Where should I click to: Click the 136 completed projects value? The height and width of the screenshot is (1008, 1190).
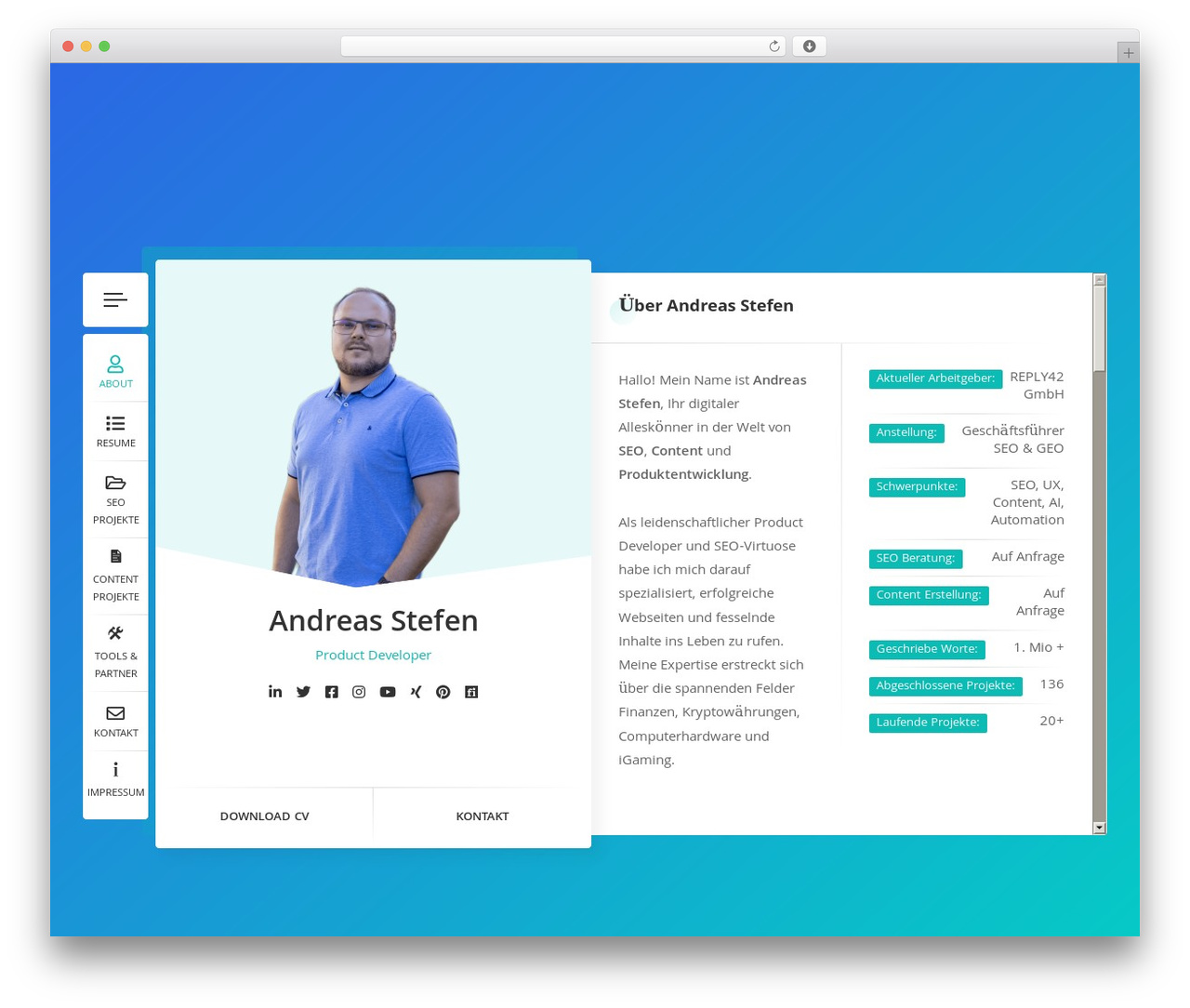pyautogui.click(x=1051, y=684)
